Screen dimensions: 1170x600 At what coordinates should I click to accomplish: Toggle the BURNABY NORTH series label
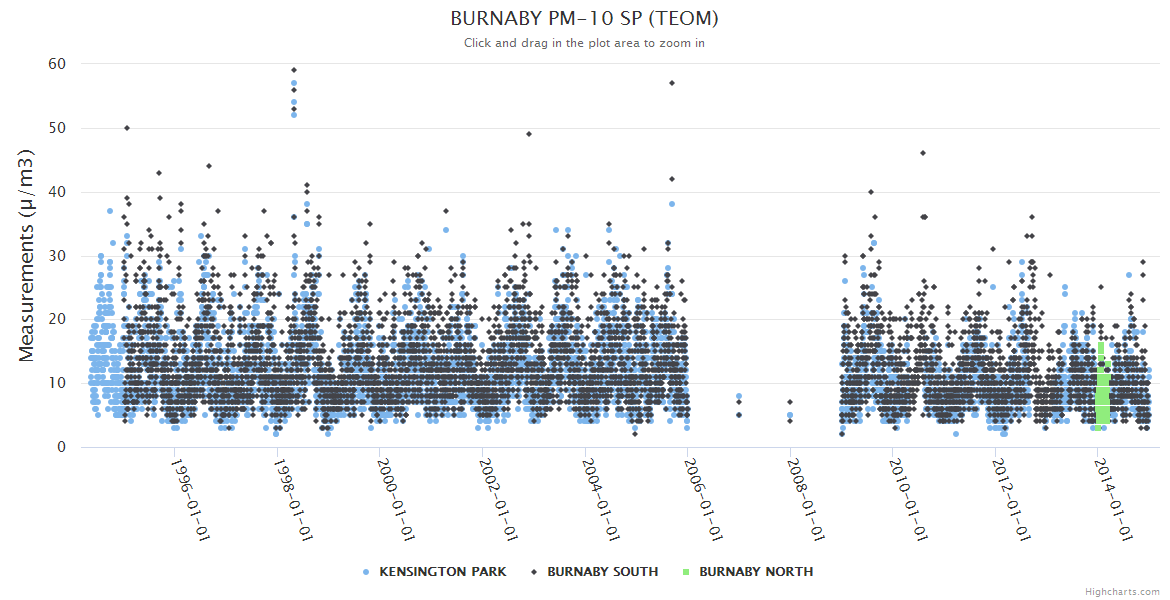(755, 572)
